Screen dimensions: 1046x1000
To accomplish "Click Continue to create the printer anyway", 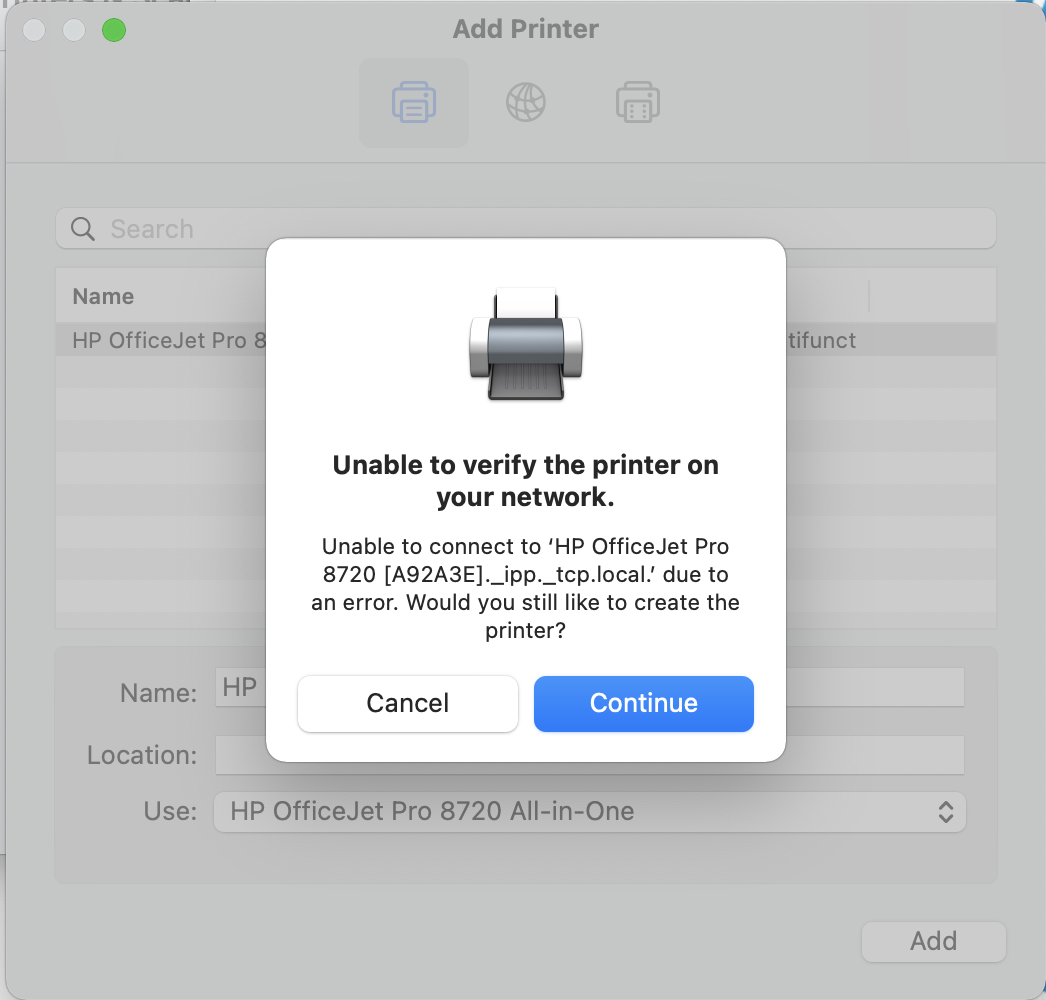I will (643, 703).
